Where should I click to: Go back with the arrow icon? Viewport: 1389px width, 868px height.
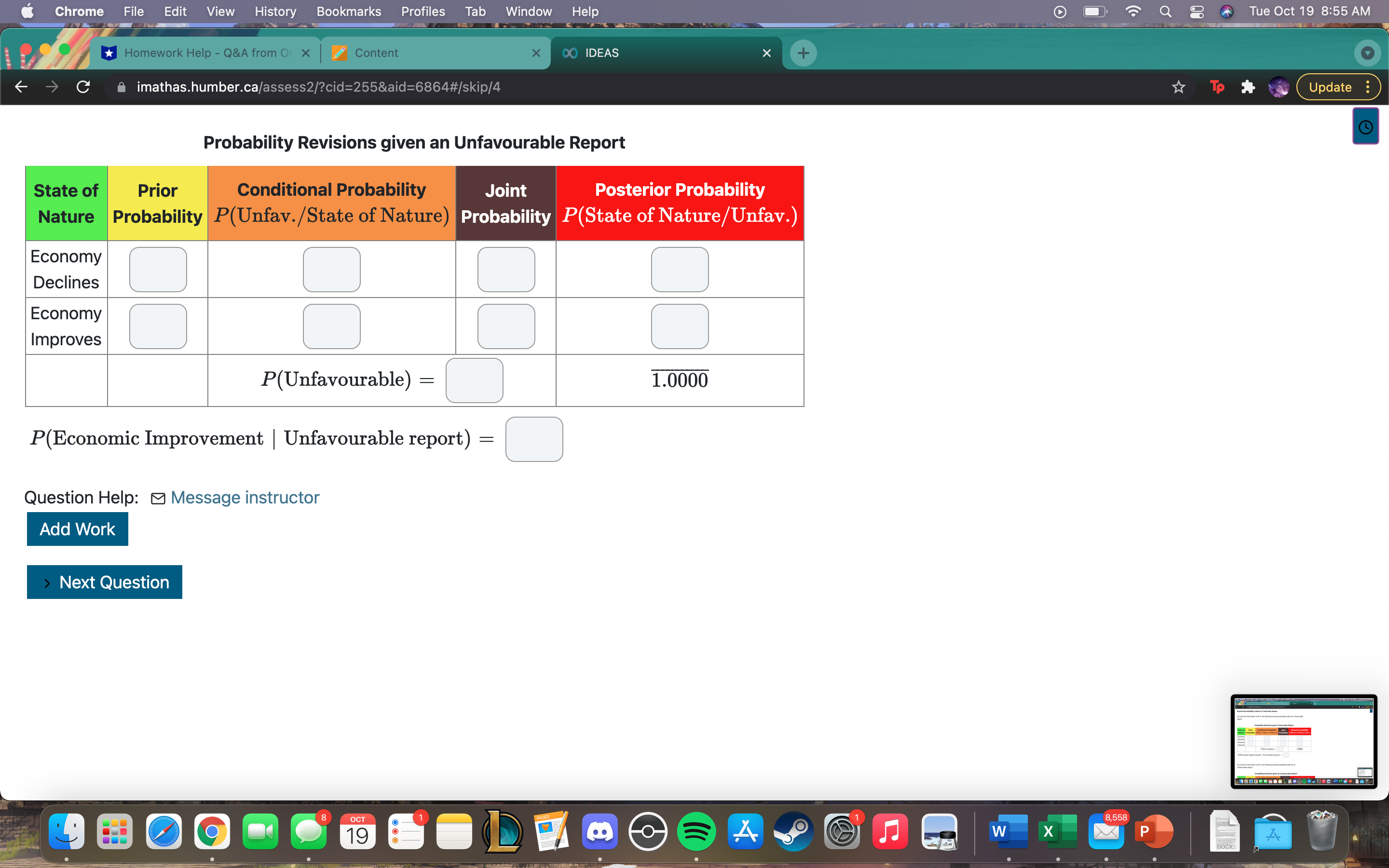point(21,87)
